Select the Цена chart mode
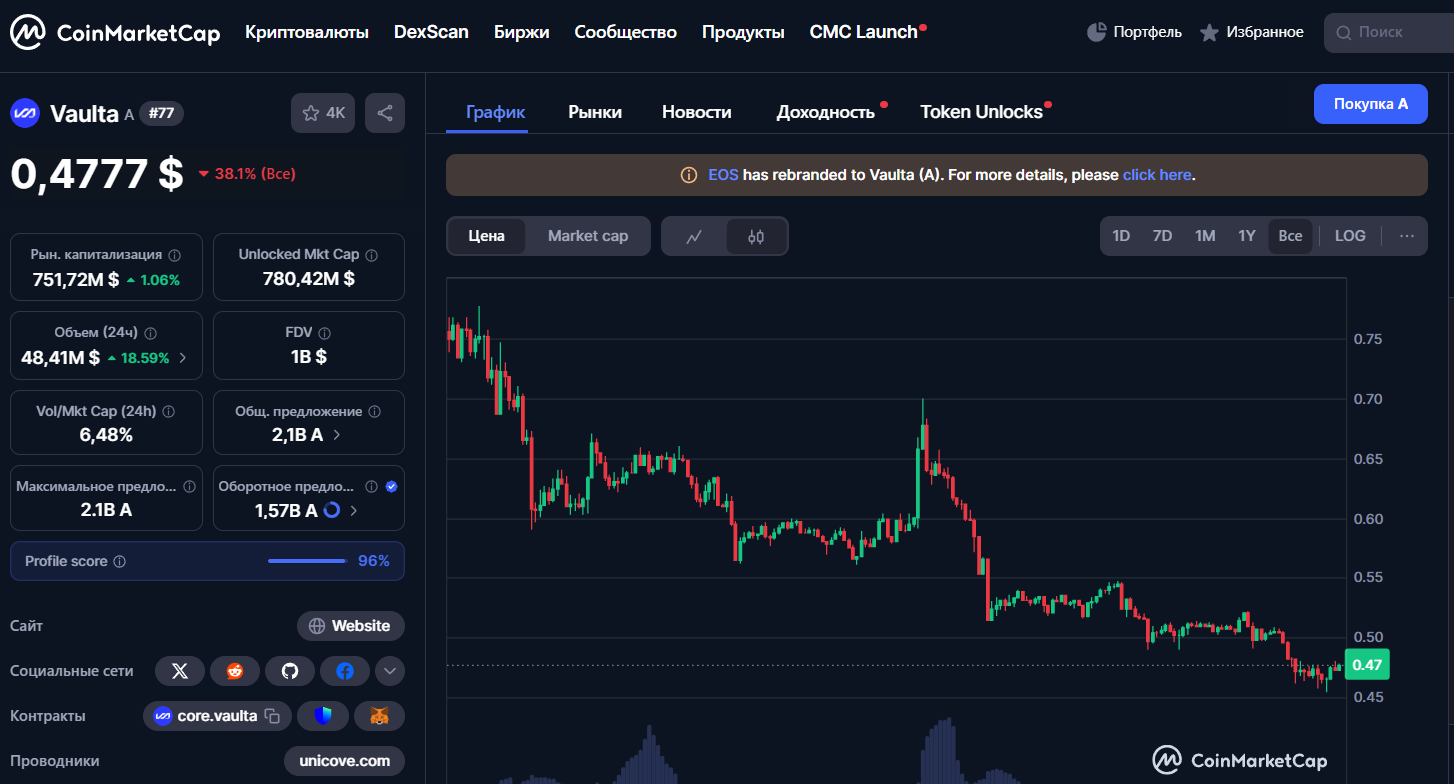This screenshot has width=1454, height=784. coord(487,236)
